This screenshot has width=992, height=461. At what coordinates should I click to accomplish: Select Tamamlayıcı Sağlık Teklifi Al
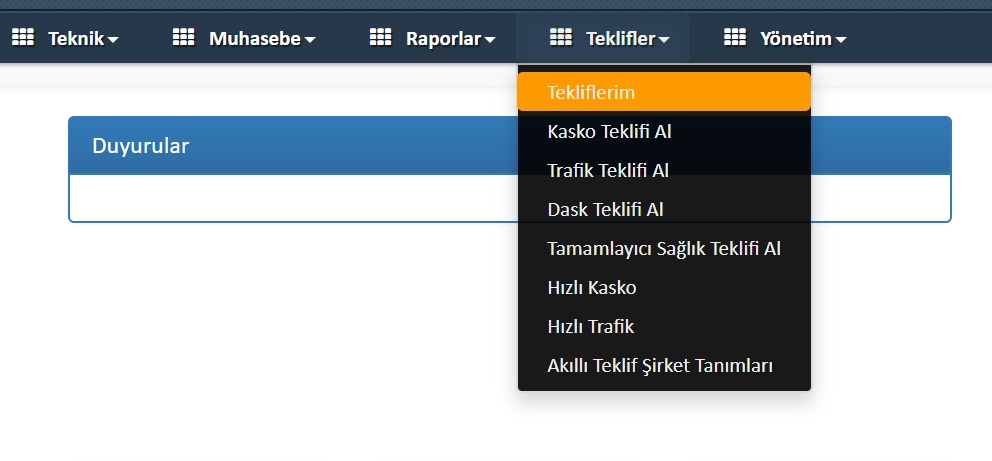coord(664,249)
